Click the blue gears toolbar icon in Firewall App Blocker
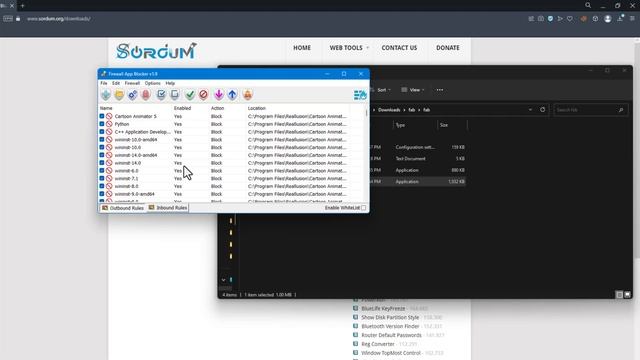 click(x=133, y=95)
